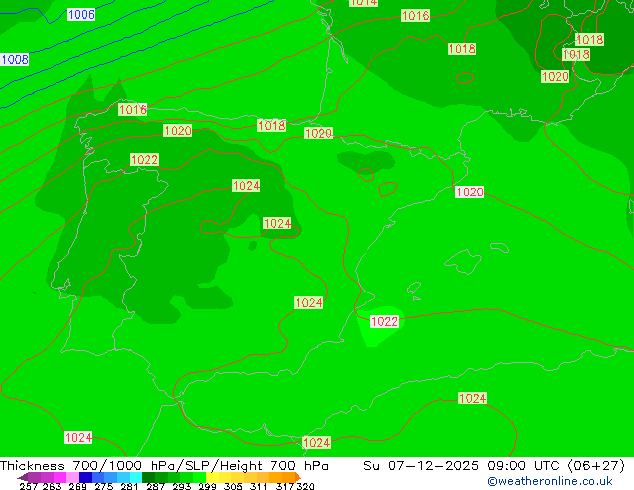This screenshot has width=634, height=490.
Task: Pick the darkest green legend swatch
Action: tap(148, 477)
